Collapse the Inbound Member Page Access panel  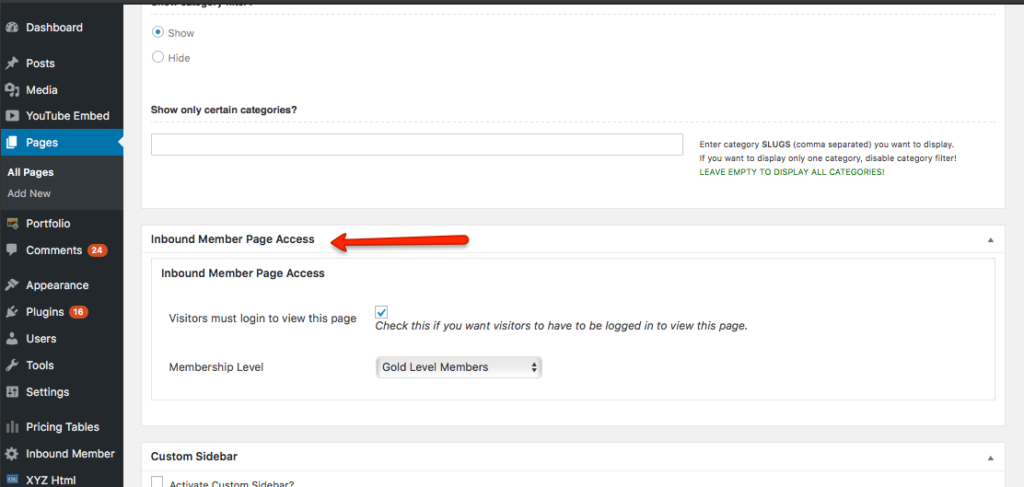tap(991, 240)
